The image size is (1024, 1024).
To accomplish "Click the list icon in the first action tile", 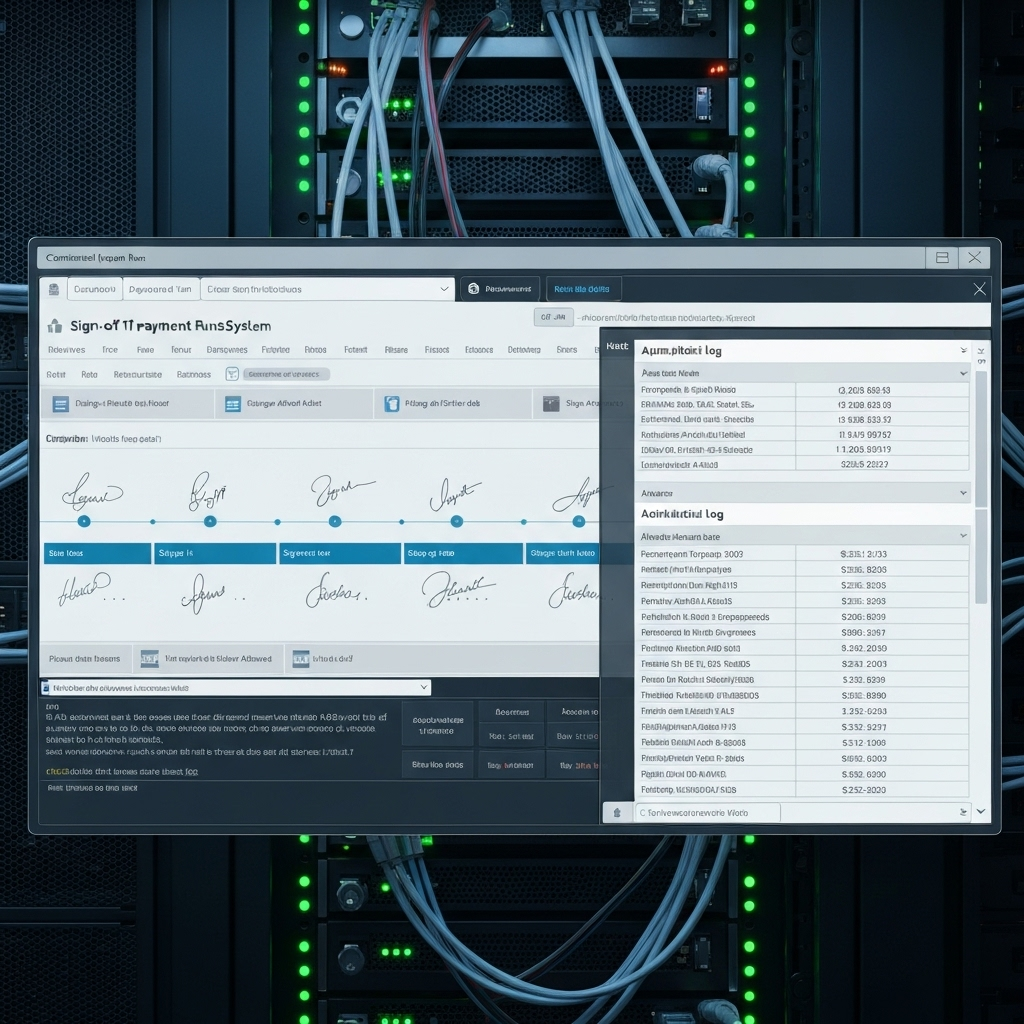I will pos(58,404).
